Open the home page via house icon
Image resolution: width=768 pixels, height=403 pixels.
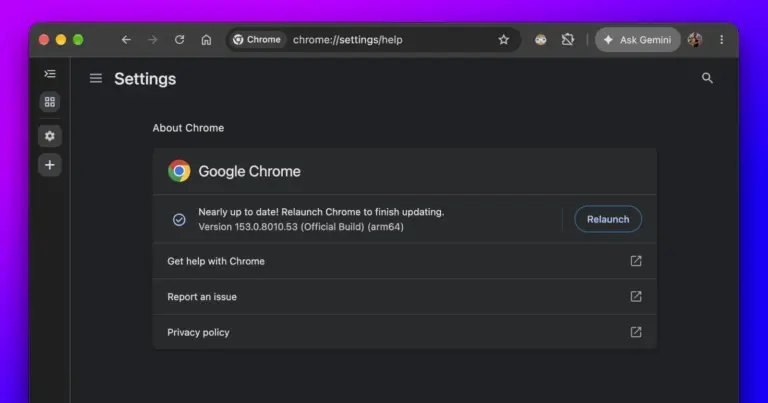[206, 40]
